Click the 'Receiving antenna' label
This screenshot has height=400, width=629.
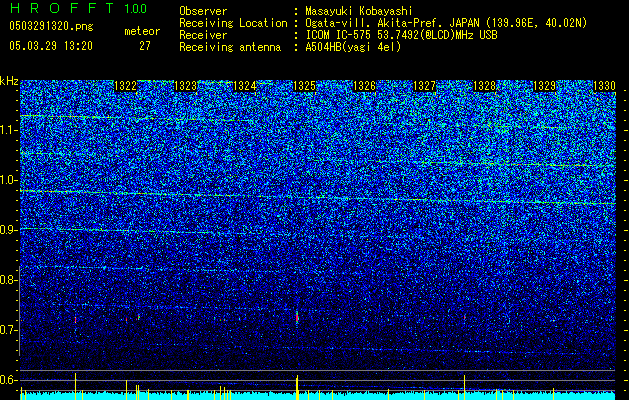(x=230, y=47)
